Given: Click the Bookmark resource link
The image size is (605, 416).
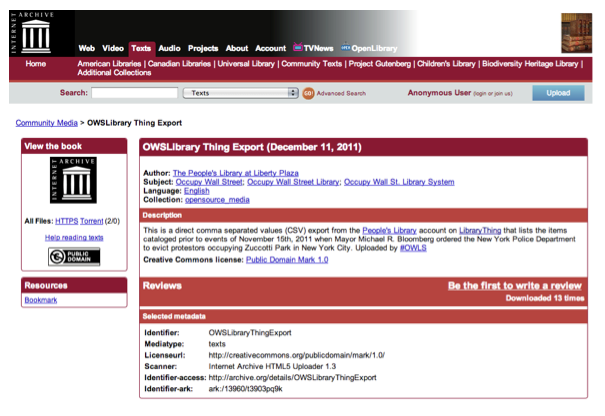Looking at the screenshot, I should click(x=41, y=300).
